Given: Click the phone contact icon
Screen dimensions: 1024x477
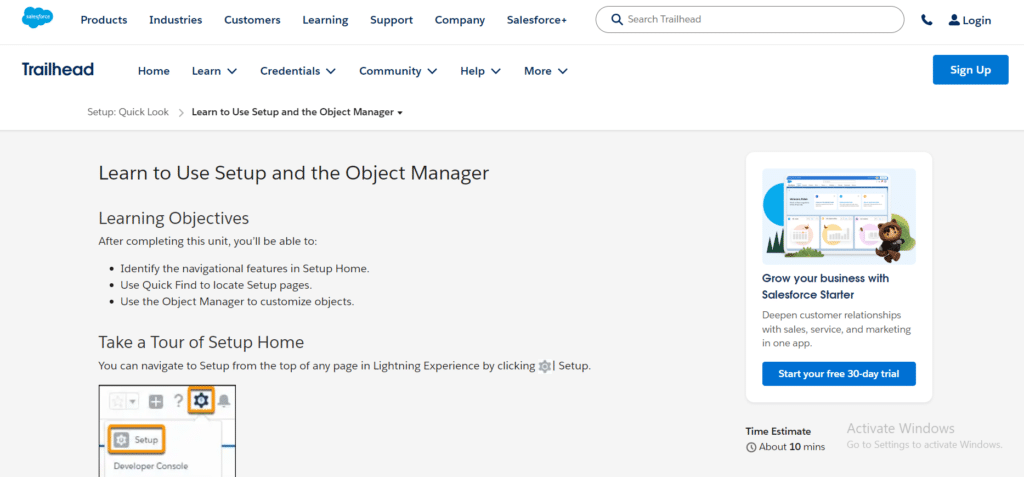Looking at the screenshot, I should [x=927, y=20].
